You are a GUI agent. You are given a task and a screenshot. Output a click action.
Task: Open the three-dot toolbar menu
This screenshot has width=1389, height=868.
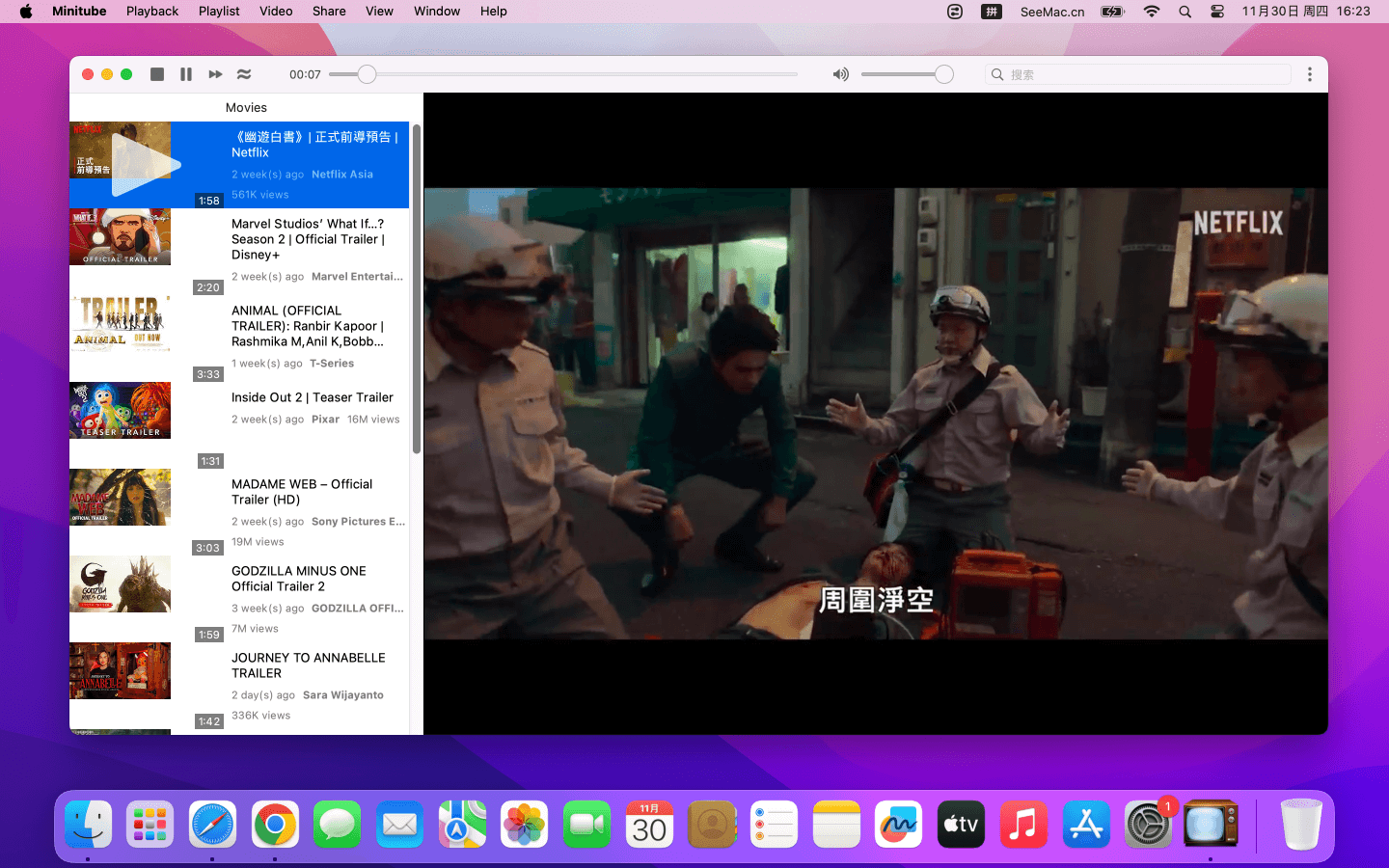click(x=1310, y=74)
